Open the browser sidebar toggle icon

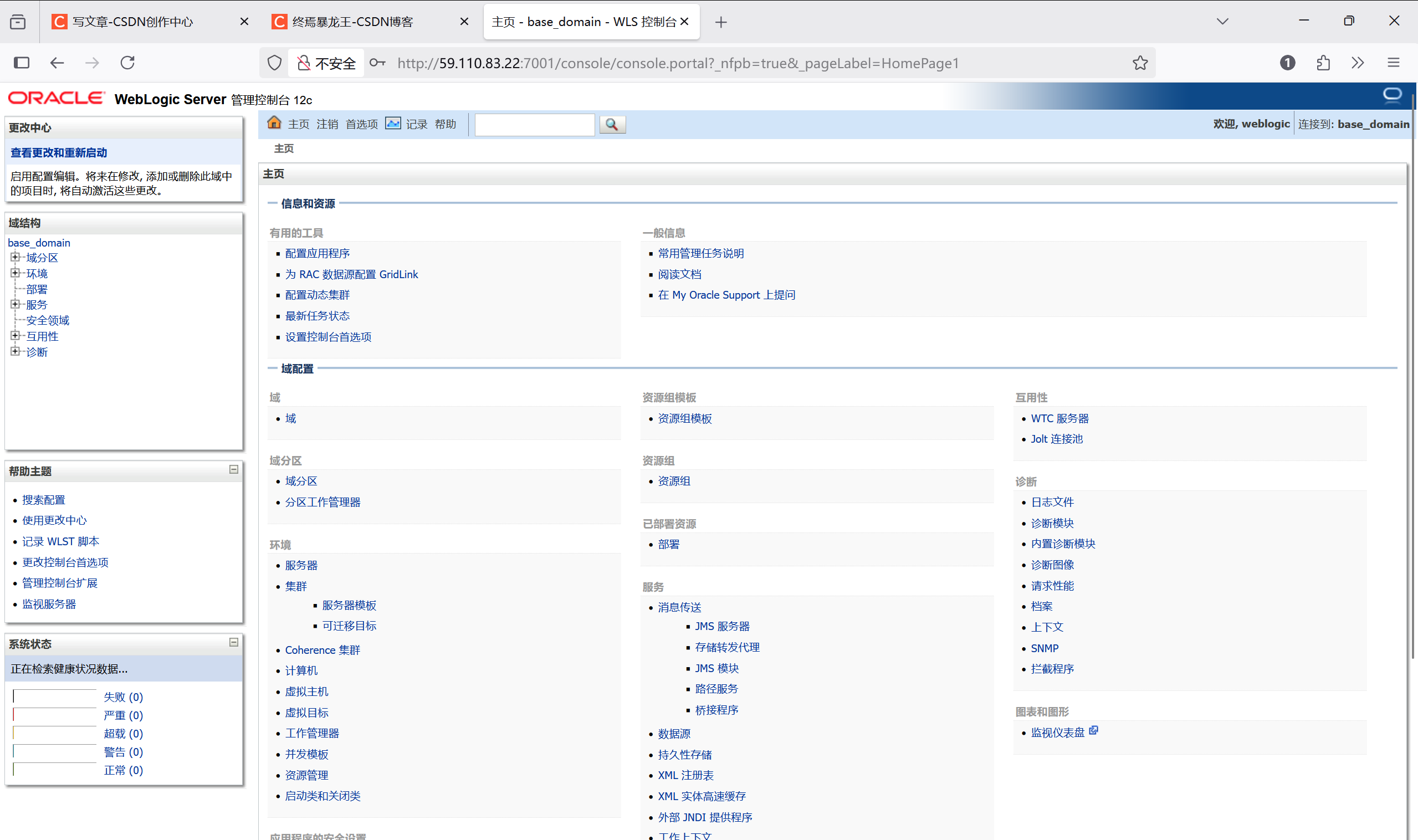22,63
